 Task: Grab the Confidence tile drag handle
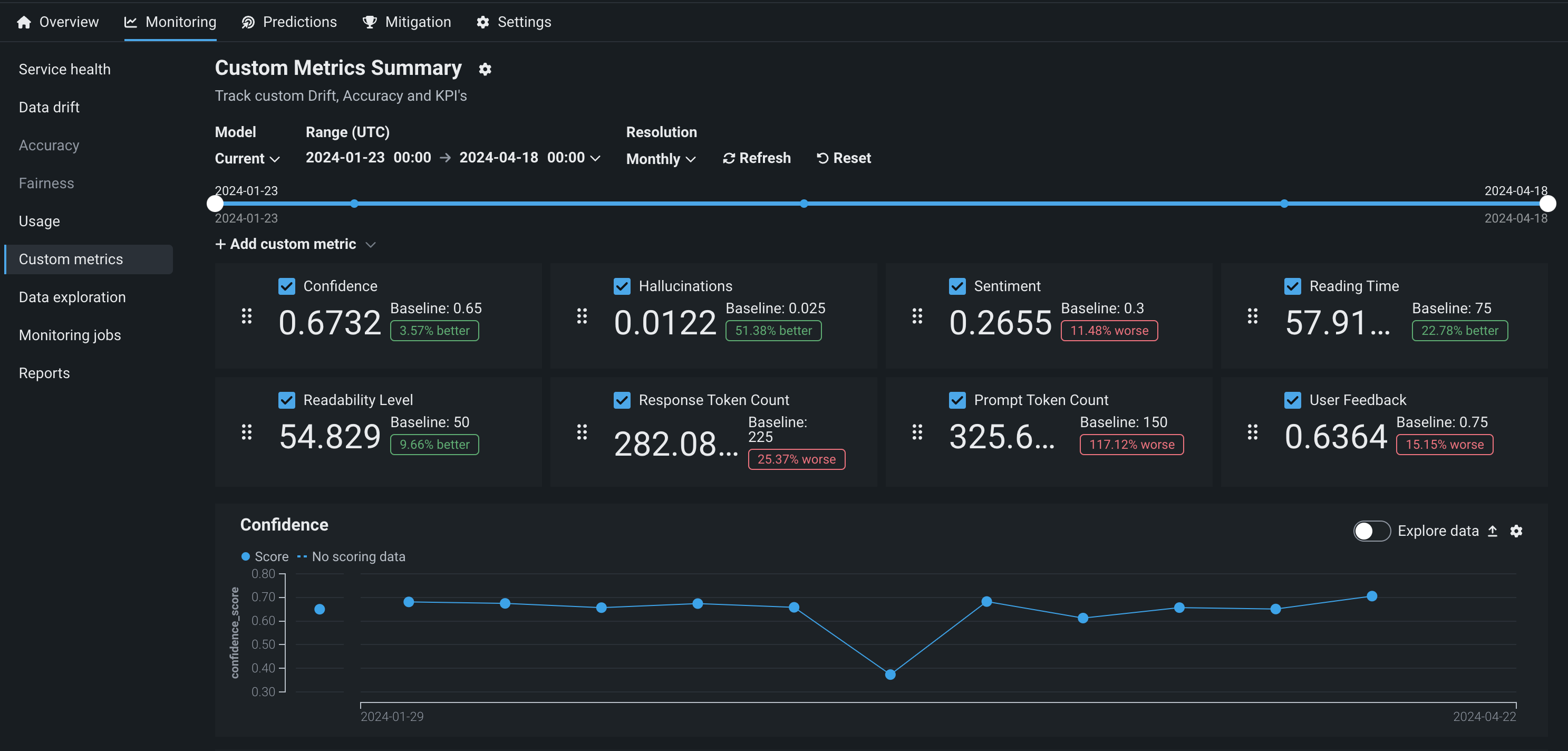(x=247, y=316)
